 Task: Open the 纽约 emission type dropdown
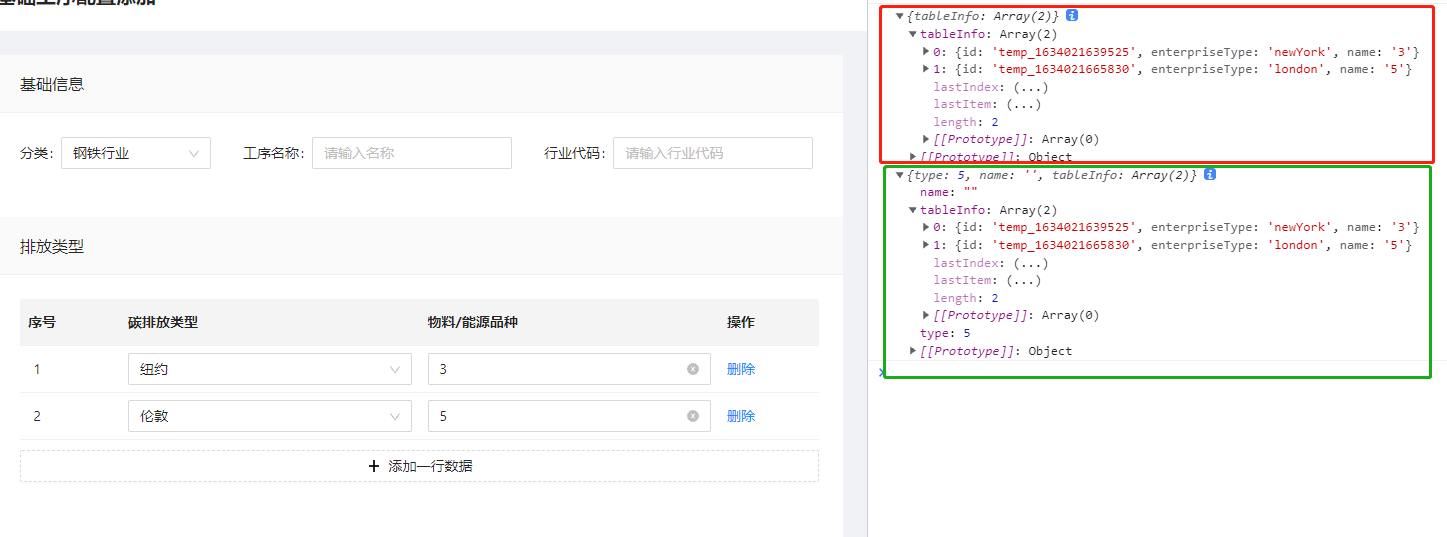click(270, 369)
